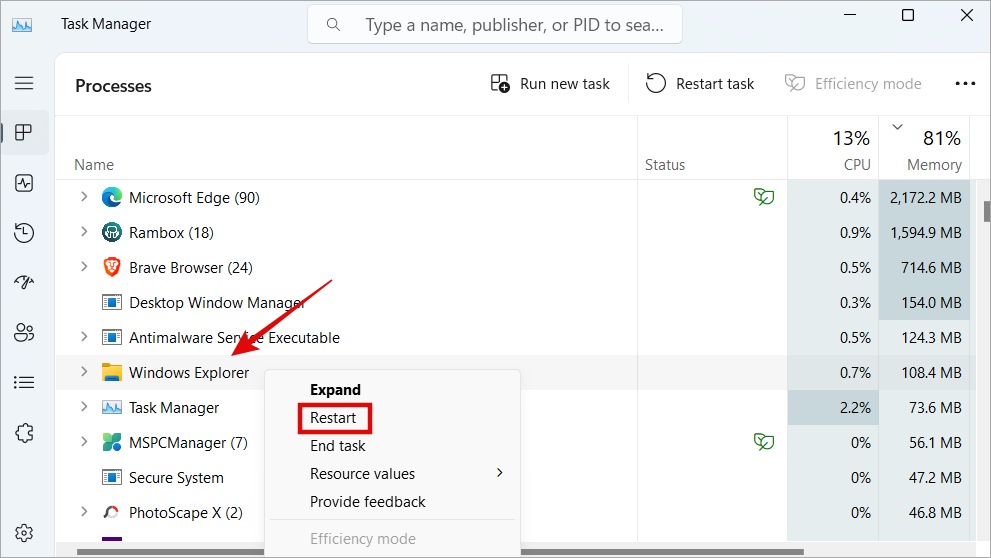Viewport: 991px width, 558px height.
Task: Click the 1,594.9 MB memory value
Action: pyautogui.click(x=926, y=233)
